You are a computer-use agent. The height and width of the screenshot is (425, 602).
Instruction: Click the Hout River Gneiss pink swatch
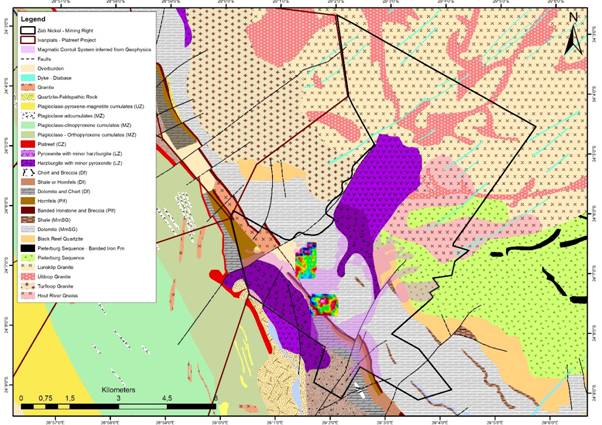[x=28, y=295]
